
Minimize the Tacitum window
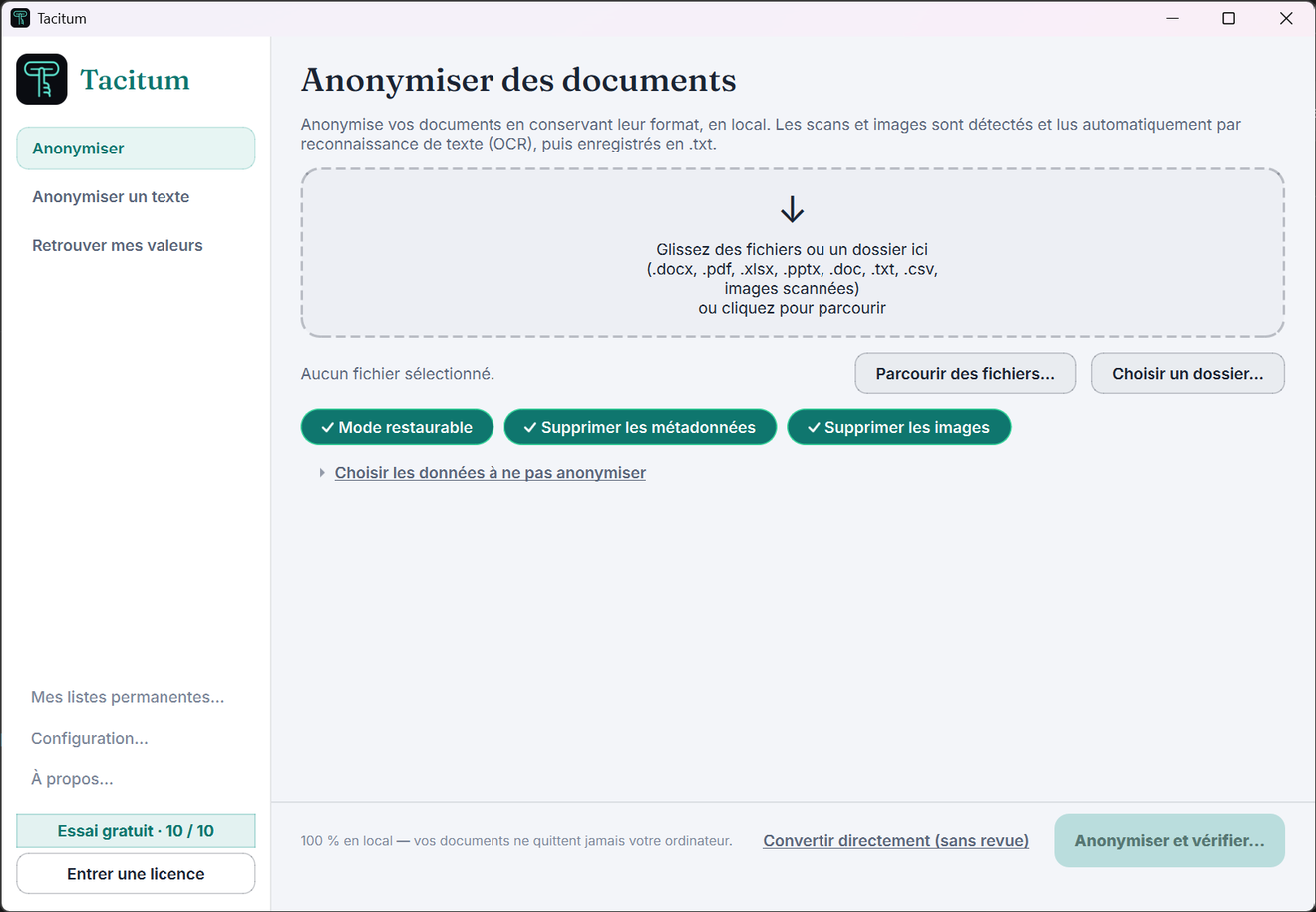click(x=1173, y=18)
